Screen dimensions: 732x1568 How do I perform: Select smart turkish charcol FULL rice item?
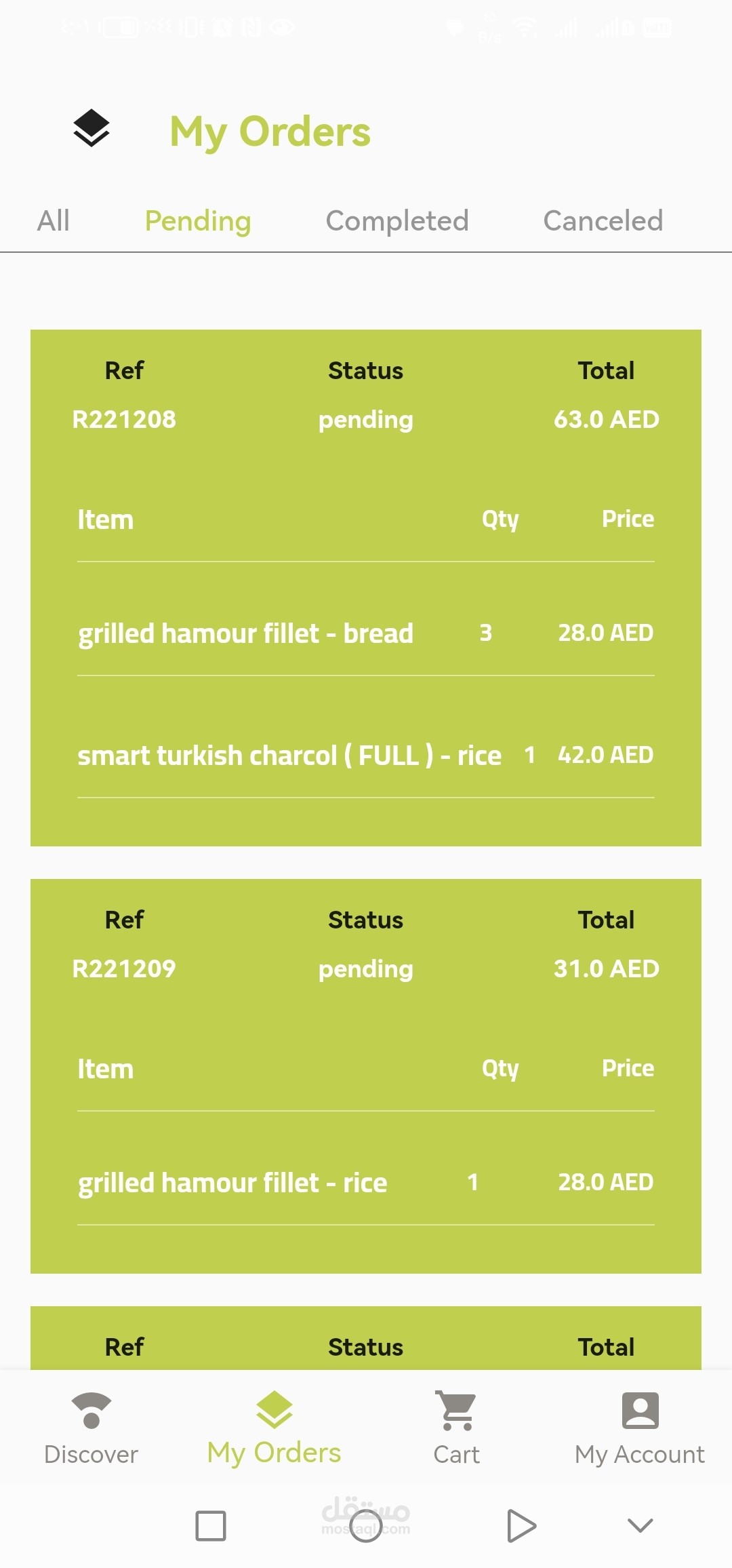(x=289, y=756)
